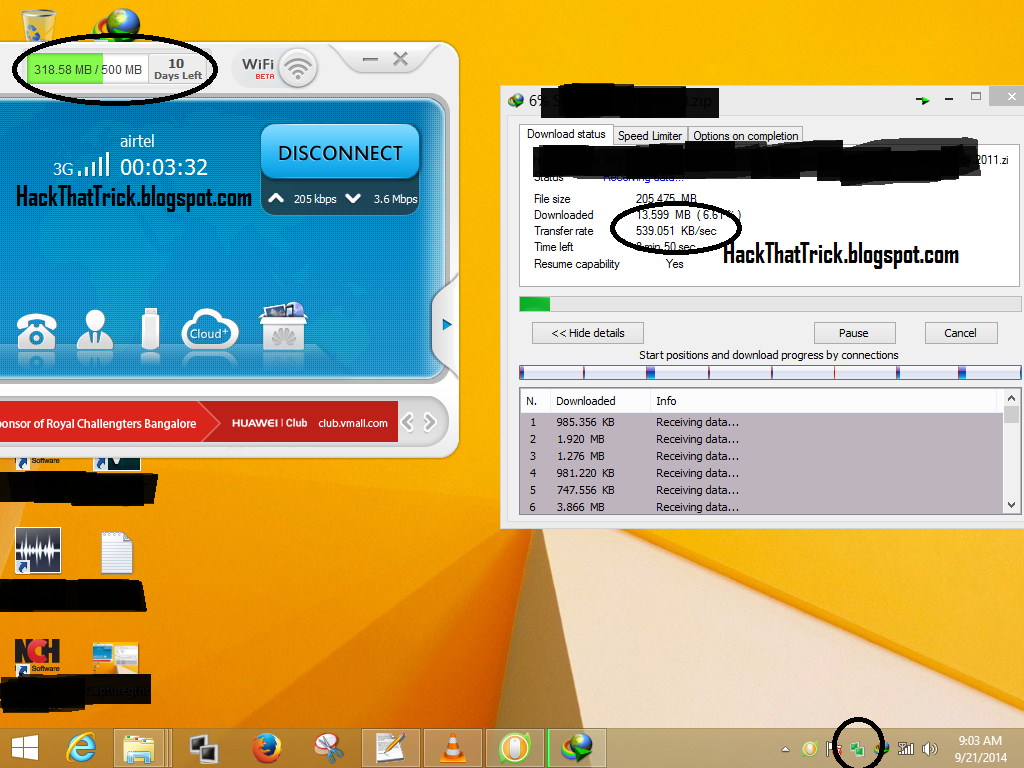Select connection row 6 with 3.866 MB

pyautogui.click(x=761, y=507)
